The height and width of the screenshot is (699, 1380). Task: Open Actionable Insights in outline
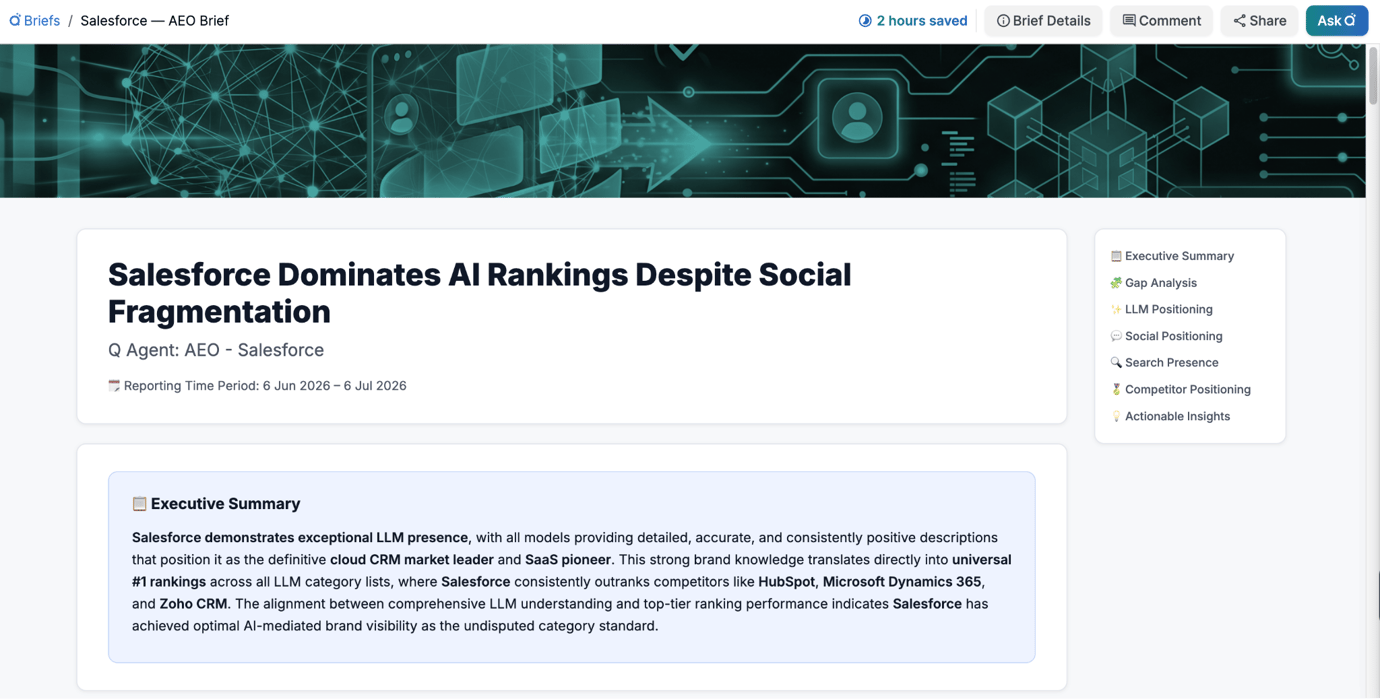1170,416
